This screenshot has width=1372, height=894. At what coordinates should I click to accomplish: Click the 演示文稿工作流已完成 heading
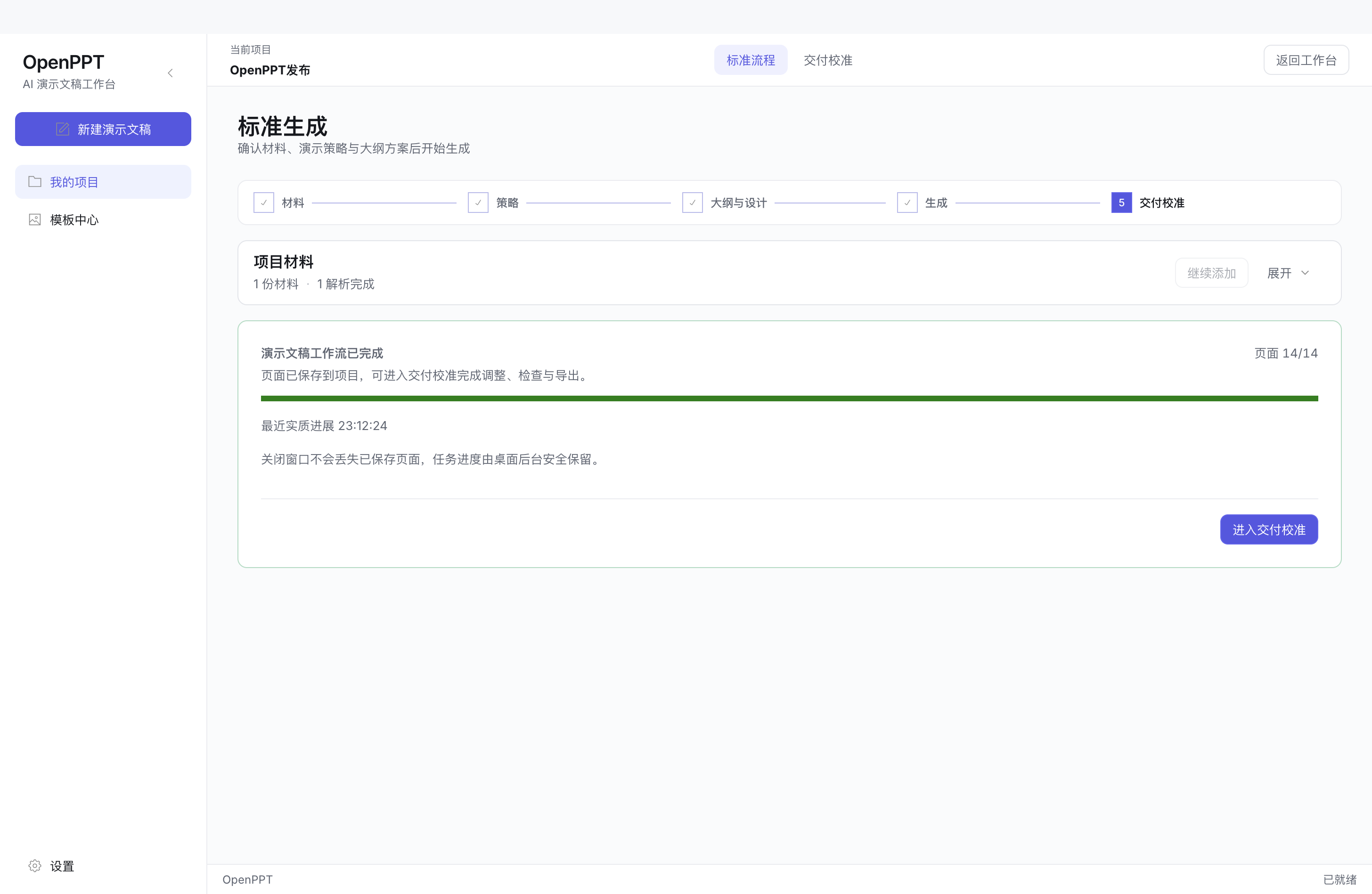point(322,353)
